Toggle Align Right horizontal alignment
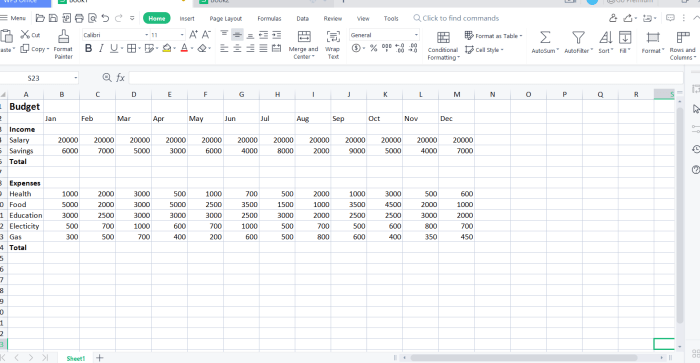The width and height of the screenshot is (700, 363). (250, 48)
